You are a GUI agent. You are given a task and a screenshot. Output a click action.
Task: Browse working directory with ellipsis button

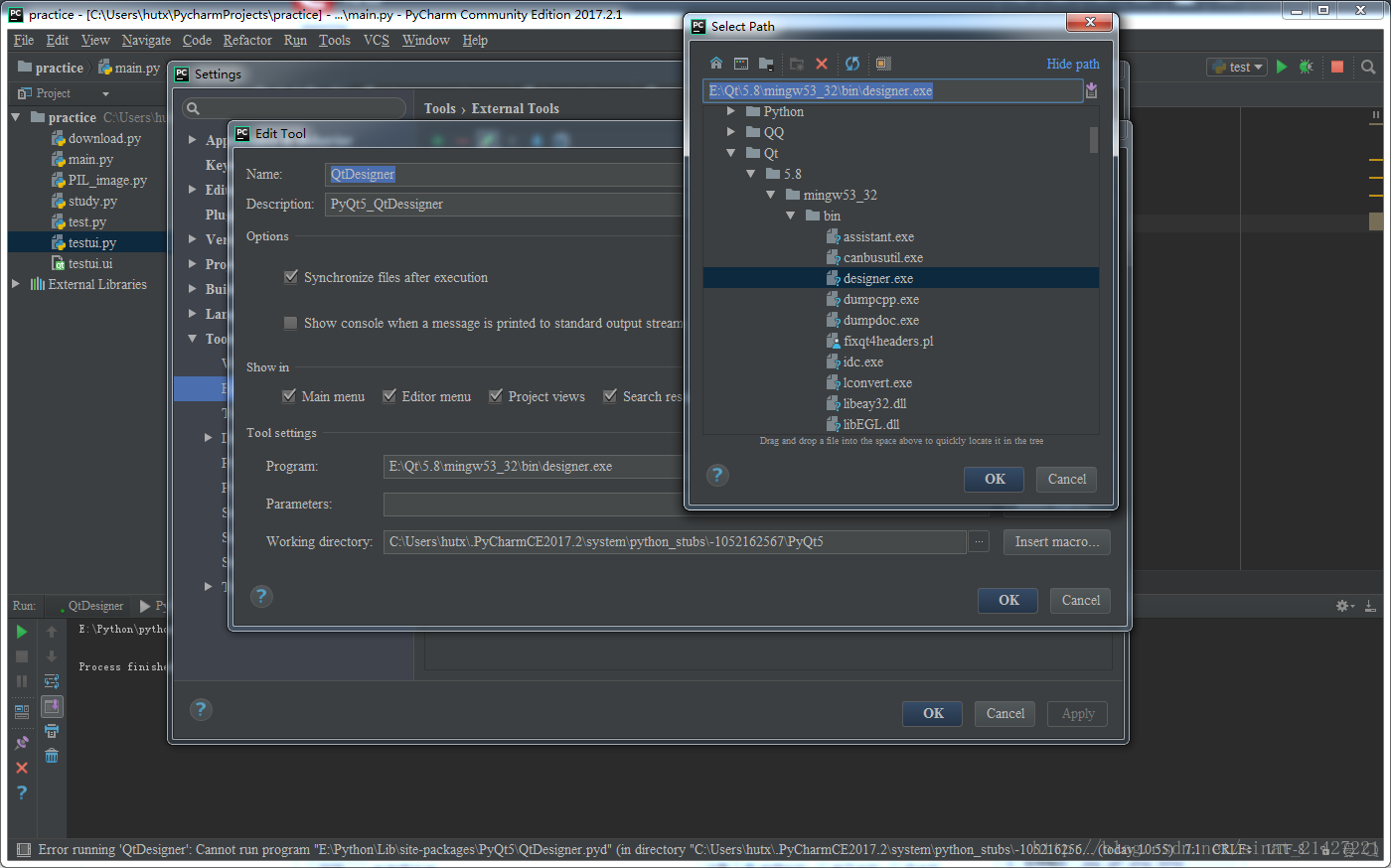[980, 541]
